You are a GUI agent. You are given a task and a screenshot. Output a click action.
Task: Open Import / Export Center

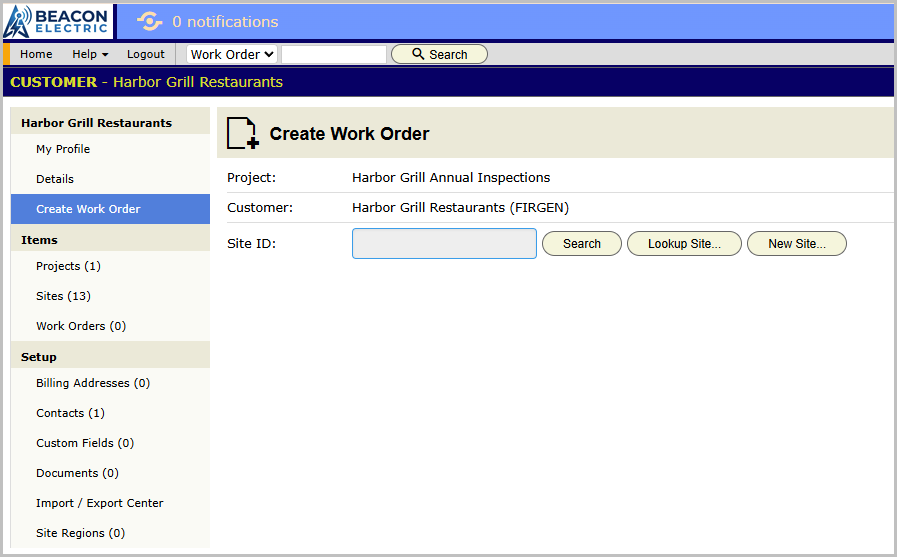pyautogui.click(x=110, y=503)
